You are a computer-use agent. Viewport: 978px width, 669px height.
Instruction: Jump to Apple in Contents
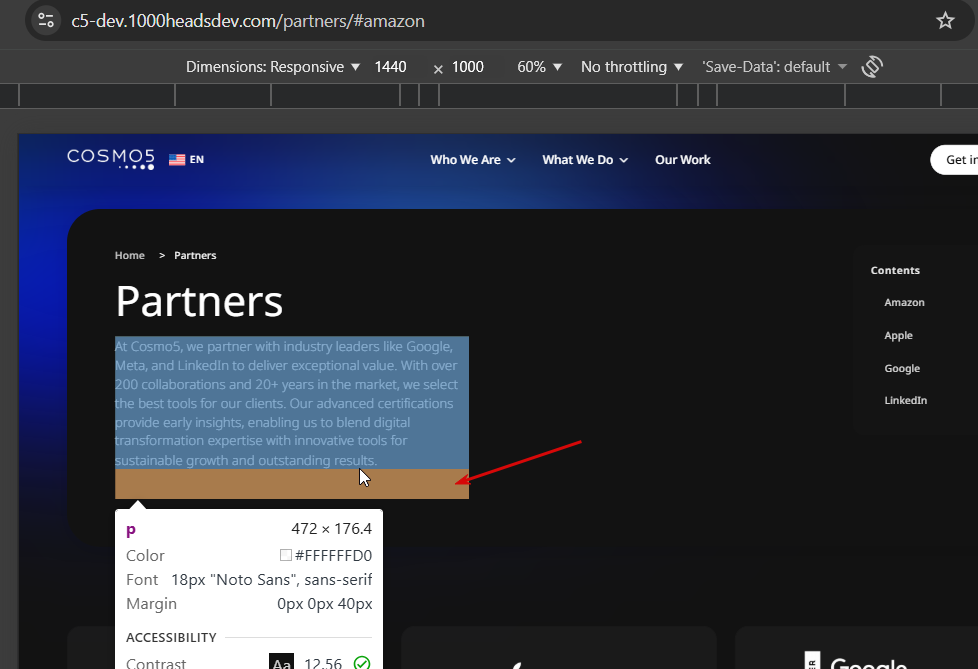[898, 335]
